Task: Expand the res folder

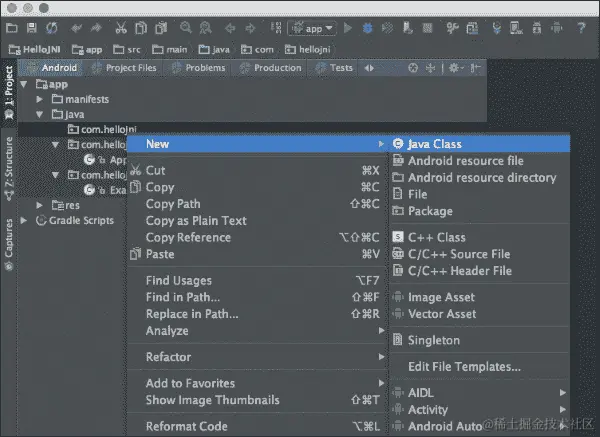Action: click(39, 205)
